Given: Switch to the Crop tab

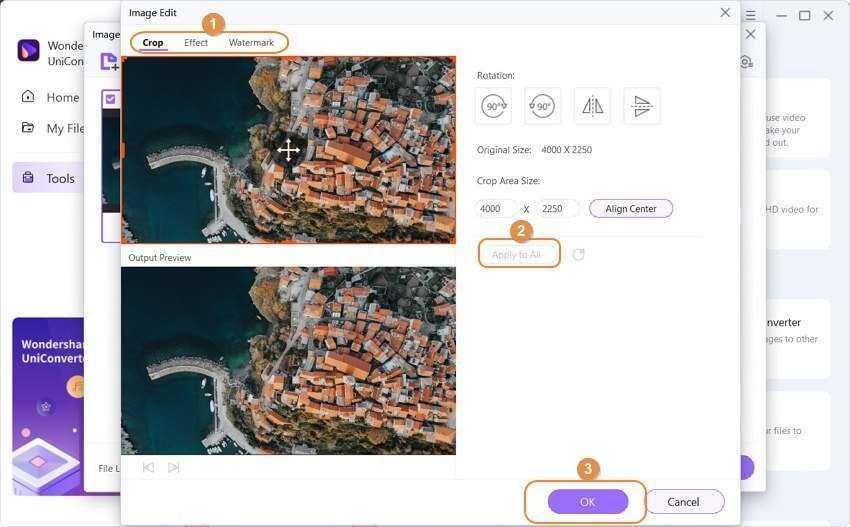Looking at the screenshot, I should (153, 43).
